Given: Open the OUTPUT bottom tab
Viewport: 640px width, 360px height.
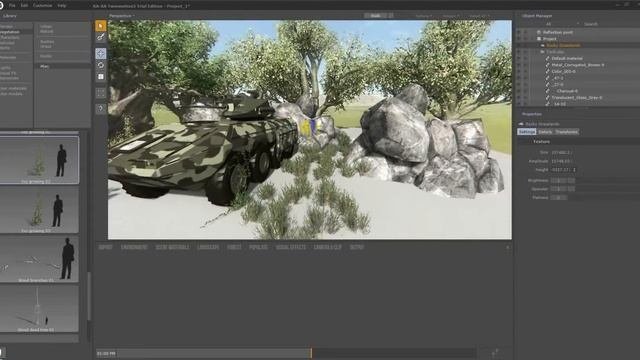Looking at the screenshot, I should coord(357,247).
